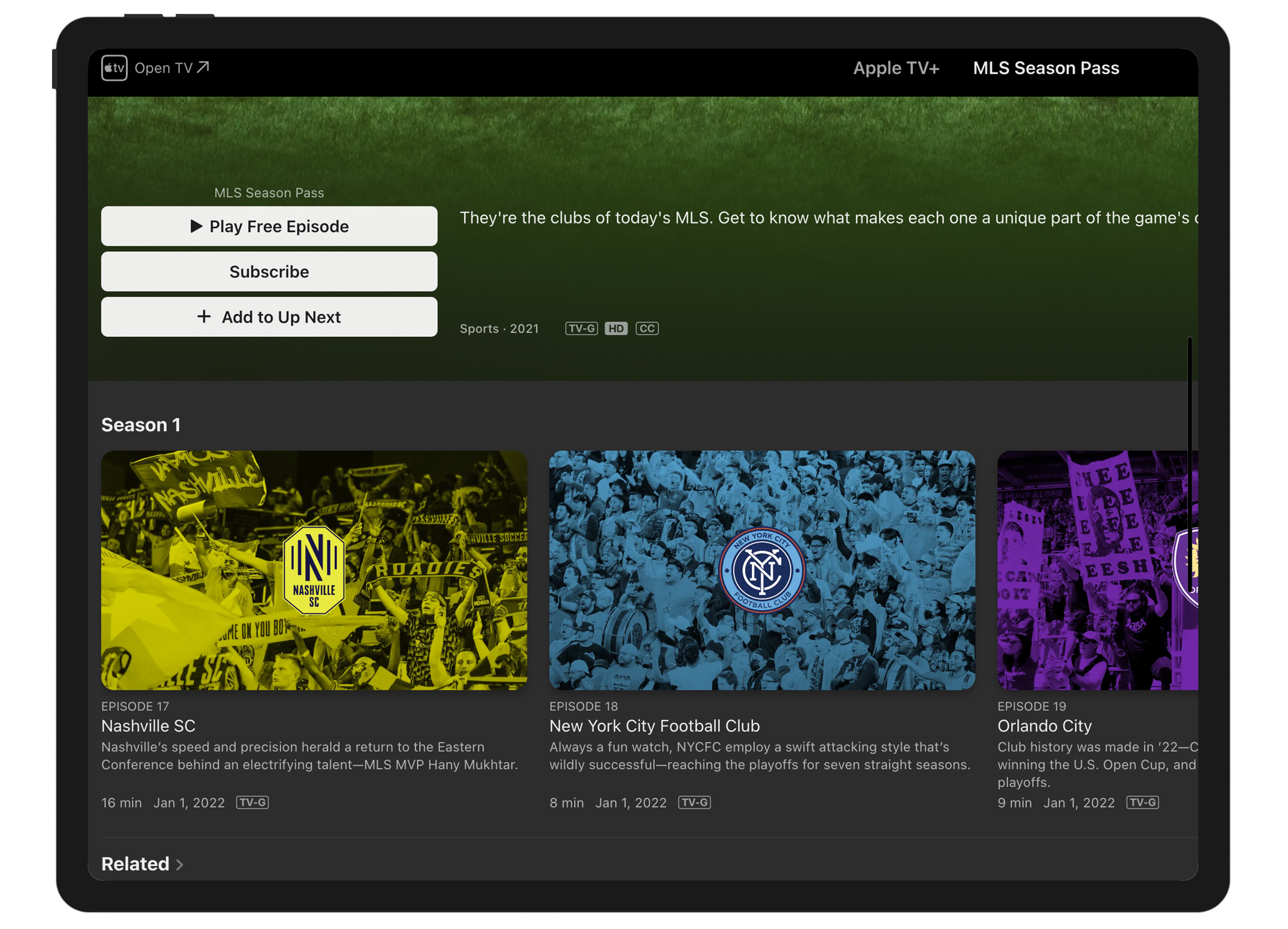Screen dimensions: 1288x929
Task: Click the Open TV arrow icon
Action: (x=203, y=67)
